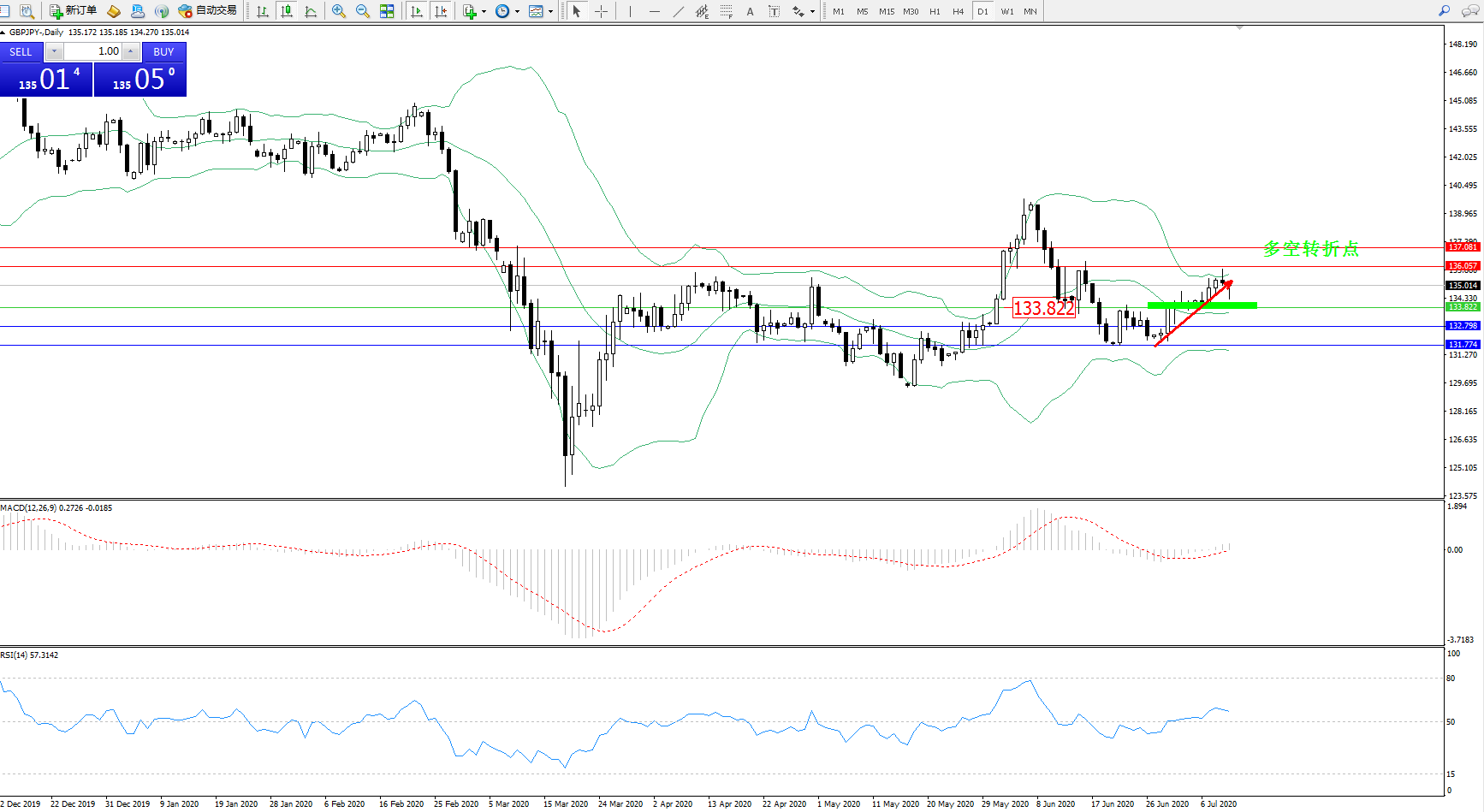This screenshot has width=1484, height=812.
Task: Select the crosshair tool
Action: tap(602, 11)
